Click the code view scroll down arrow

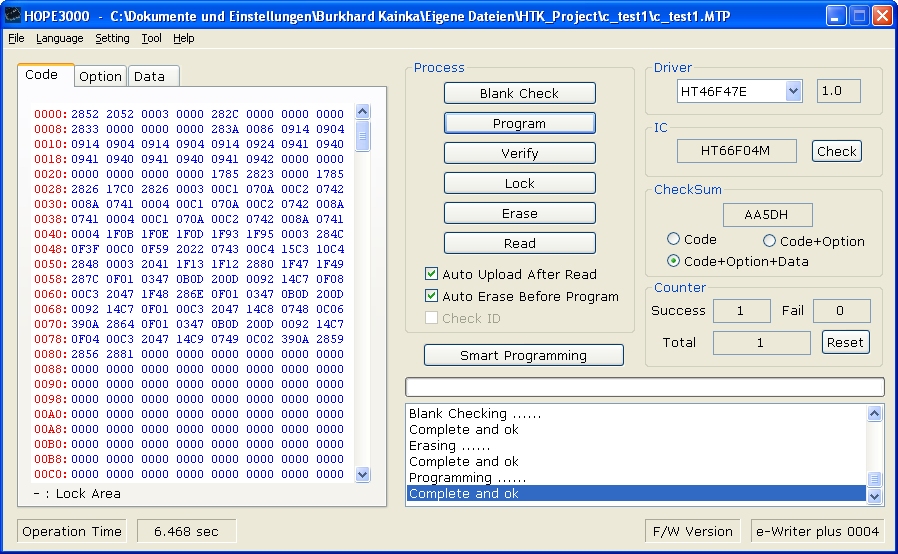tap(363, 475)
